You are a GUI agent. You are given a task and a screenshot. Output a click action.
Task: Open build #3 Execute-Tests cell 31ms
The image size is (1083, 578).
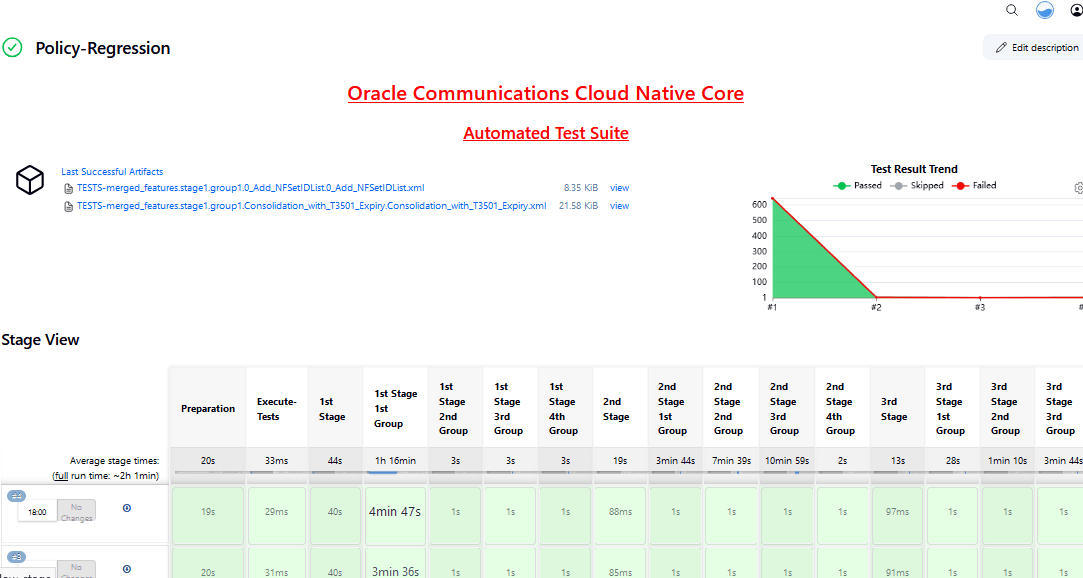click(x=276, y=563)
